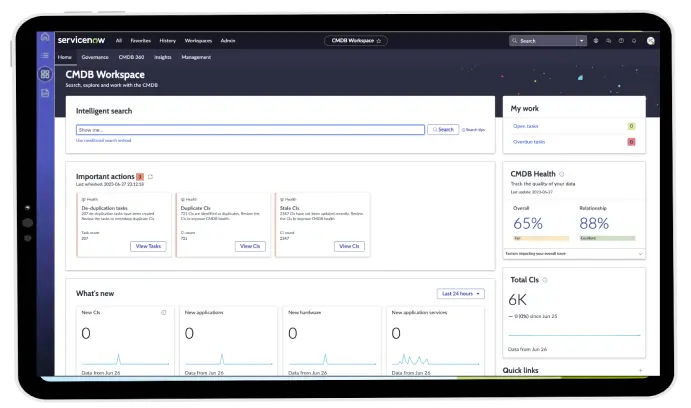Click the Search tips icon link
Viewport: 691px width, 408px height.
473,130
